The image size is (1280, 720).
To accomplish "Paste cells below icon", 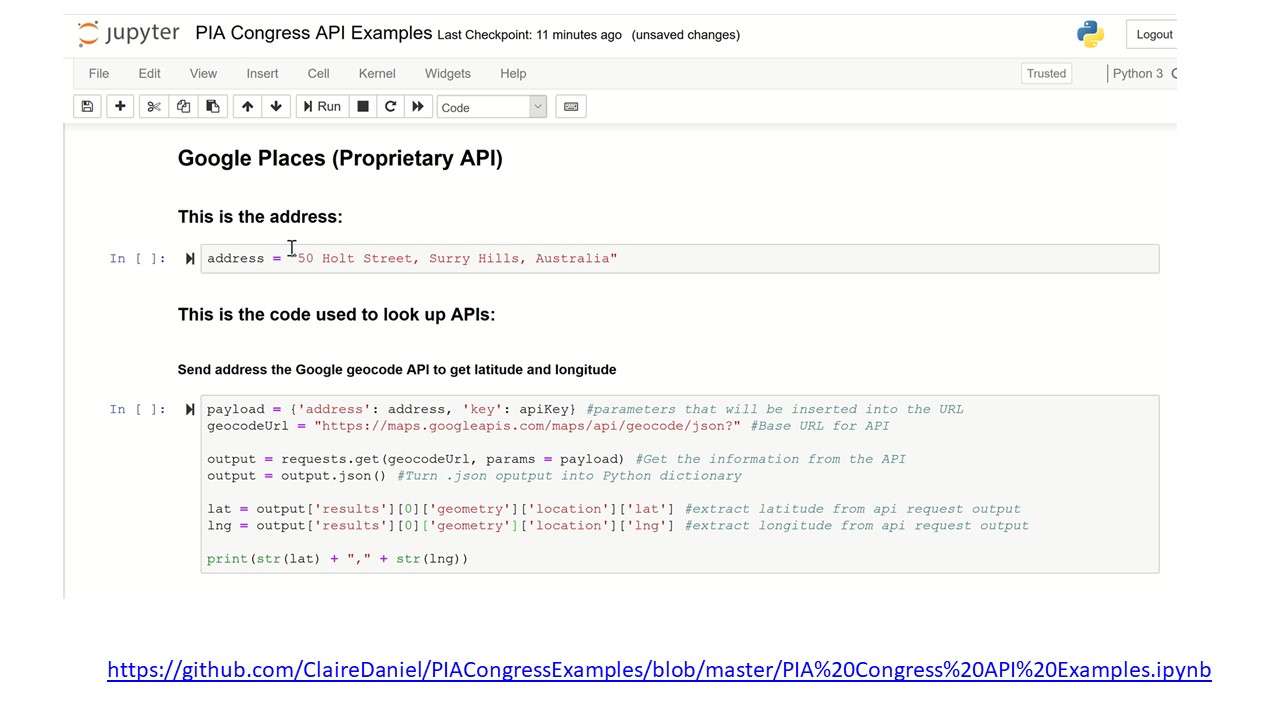I will pos(212,106).
